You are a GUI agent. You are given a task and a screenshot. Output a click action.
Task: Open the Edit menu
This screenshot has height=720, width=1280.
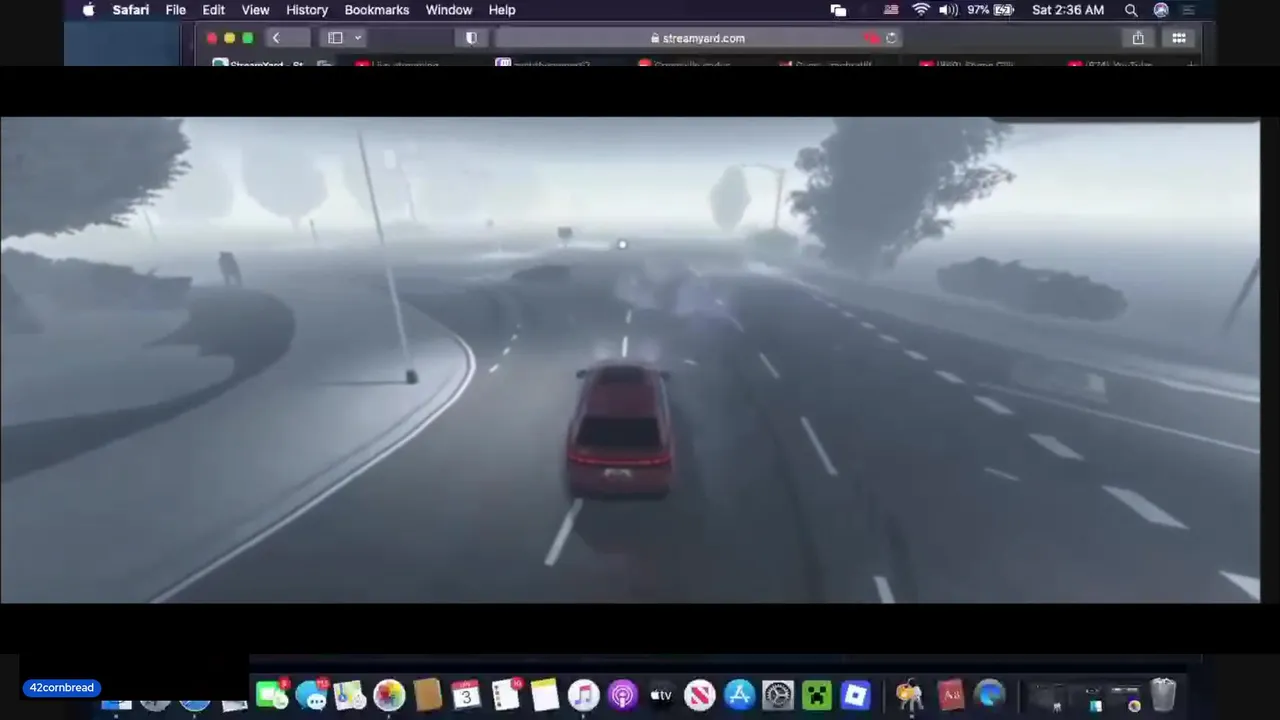[x=213, y=10]
